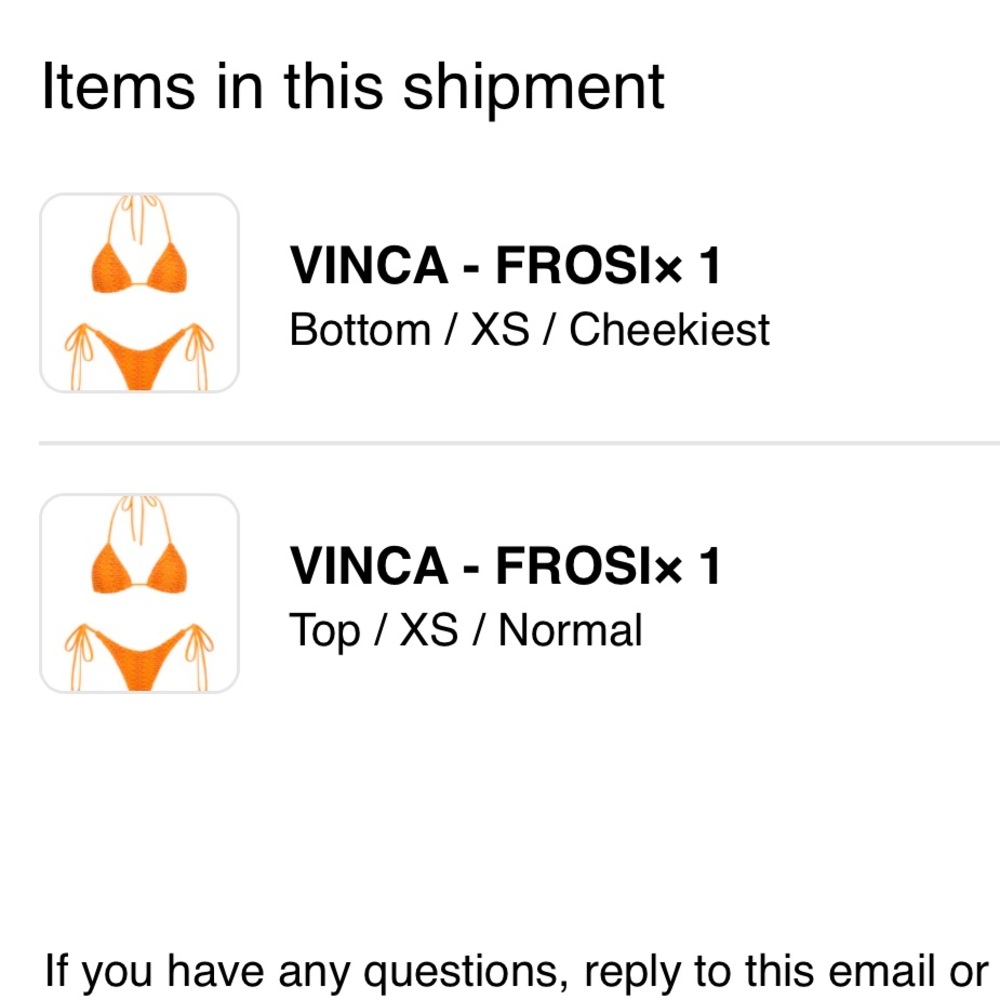Click the XS size in the Top item
This screenshot has height=1000, width=1000.
click(428, 630)
